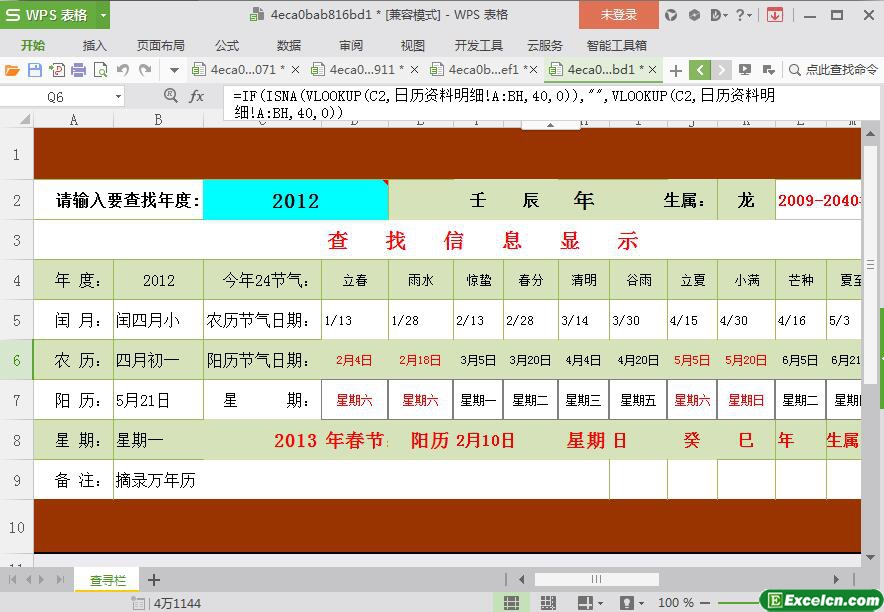Open print preview icon

click(x=100, y=70)
